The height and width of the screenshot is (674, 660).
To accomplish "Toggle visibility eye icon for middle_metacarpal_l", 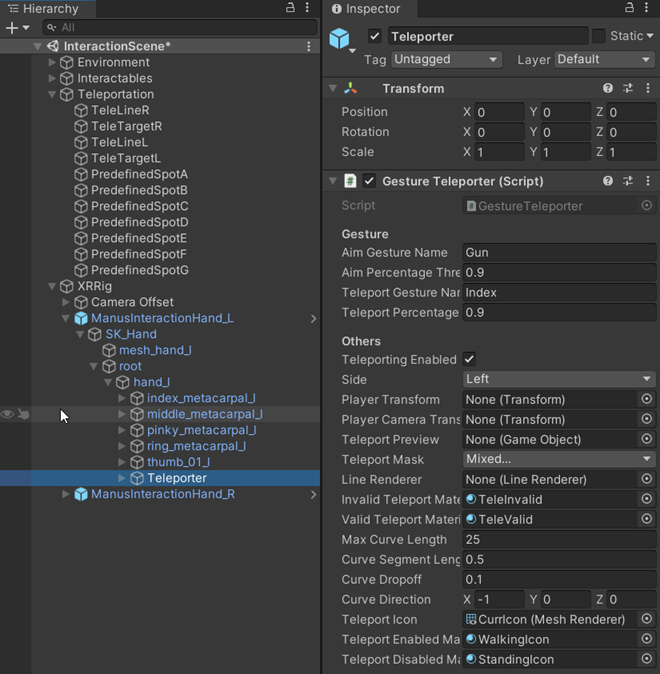I will (8, 414).
